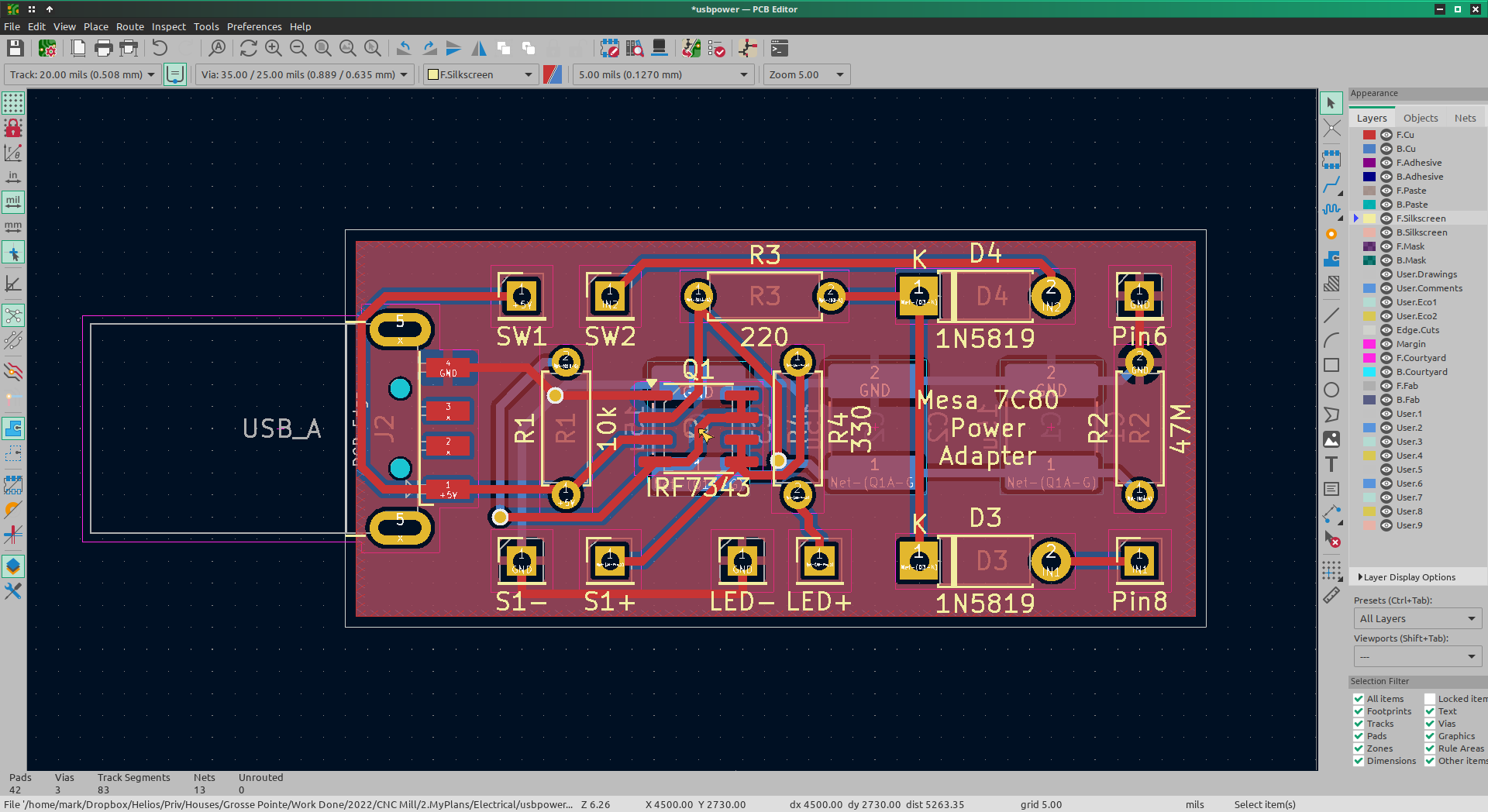This screenshot has height=812, width=1488.
Task: Open the scripting console icon
Action: pos(780,49)
